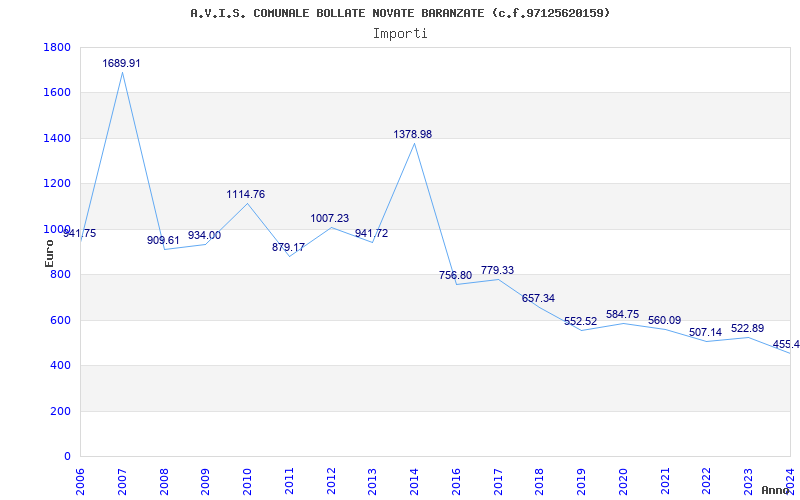800x500 pixels.
Task: Click the 657.34 data label
Action: click(x=538, y=298)
